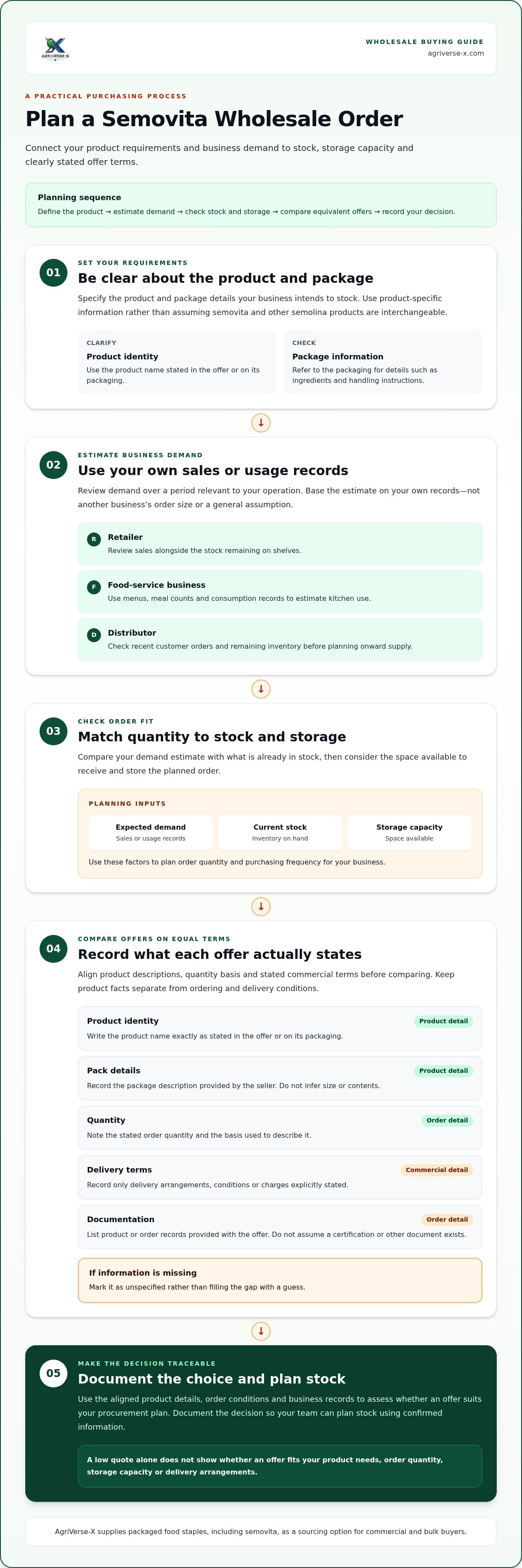Click the Product detail tag on Pack details
This screenshot has height=1568, width=522.
444,1071
